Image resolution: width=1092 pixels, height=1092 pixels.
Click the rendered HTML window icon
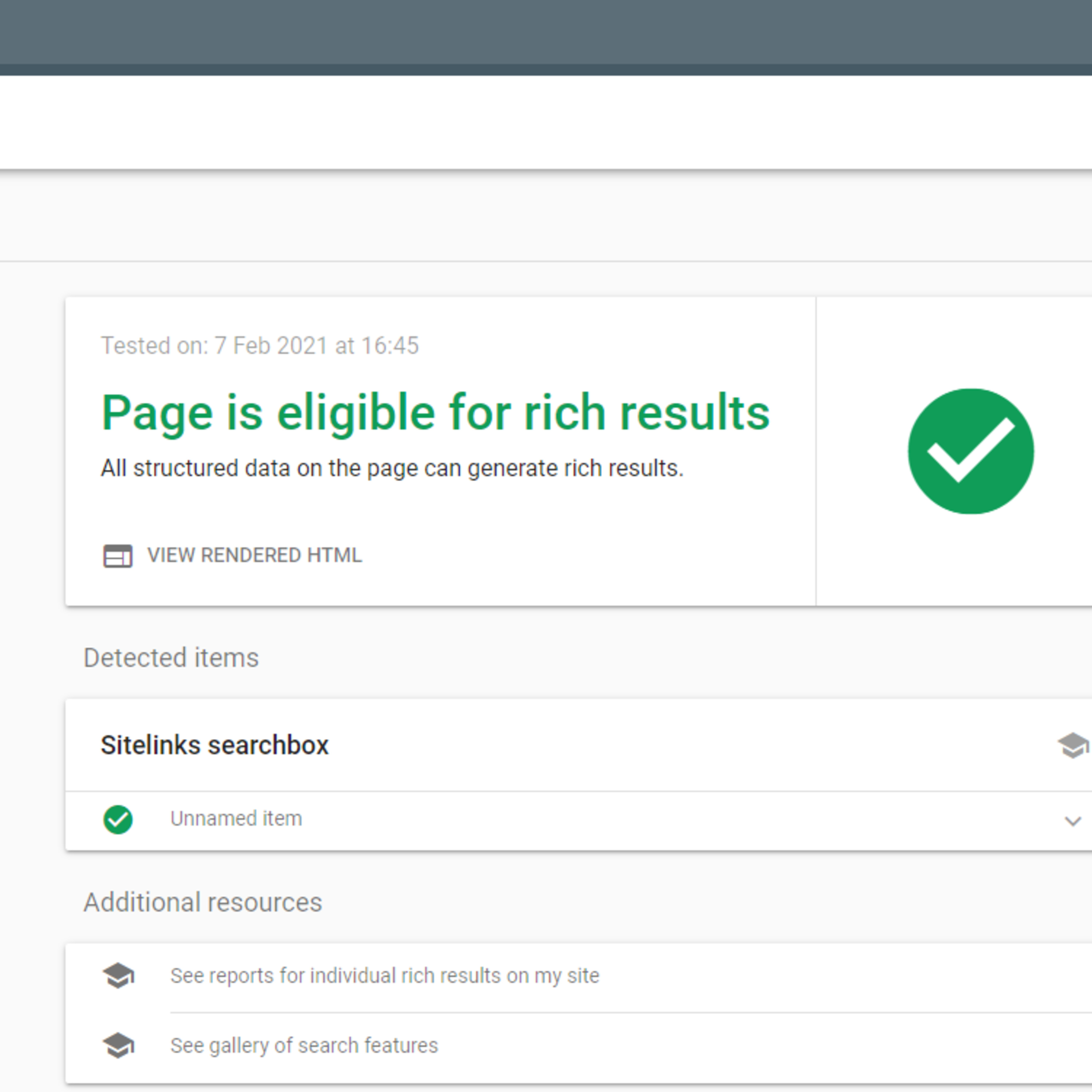coord(118,556)
